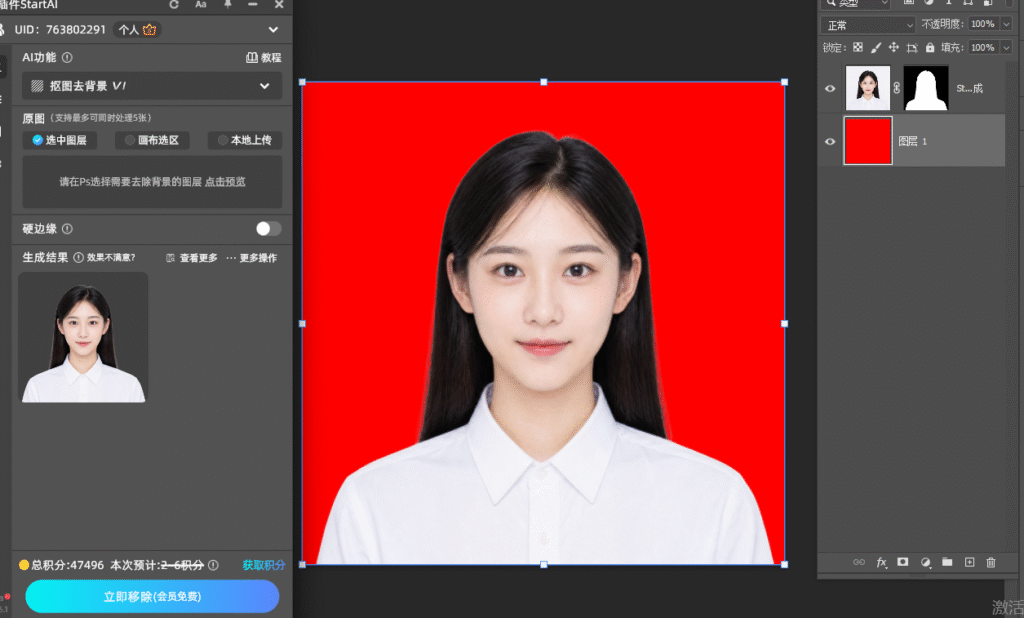
Task: Click the 效果不满意? link
Action: click(x=111, y=257)
